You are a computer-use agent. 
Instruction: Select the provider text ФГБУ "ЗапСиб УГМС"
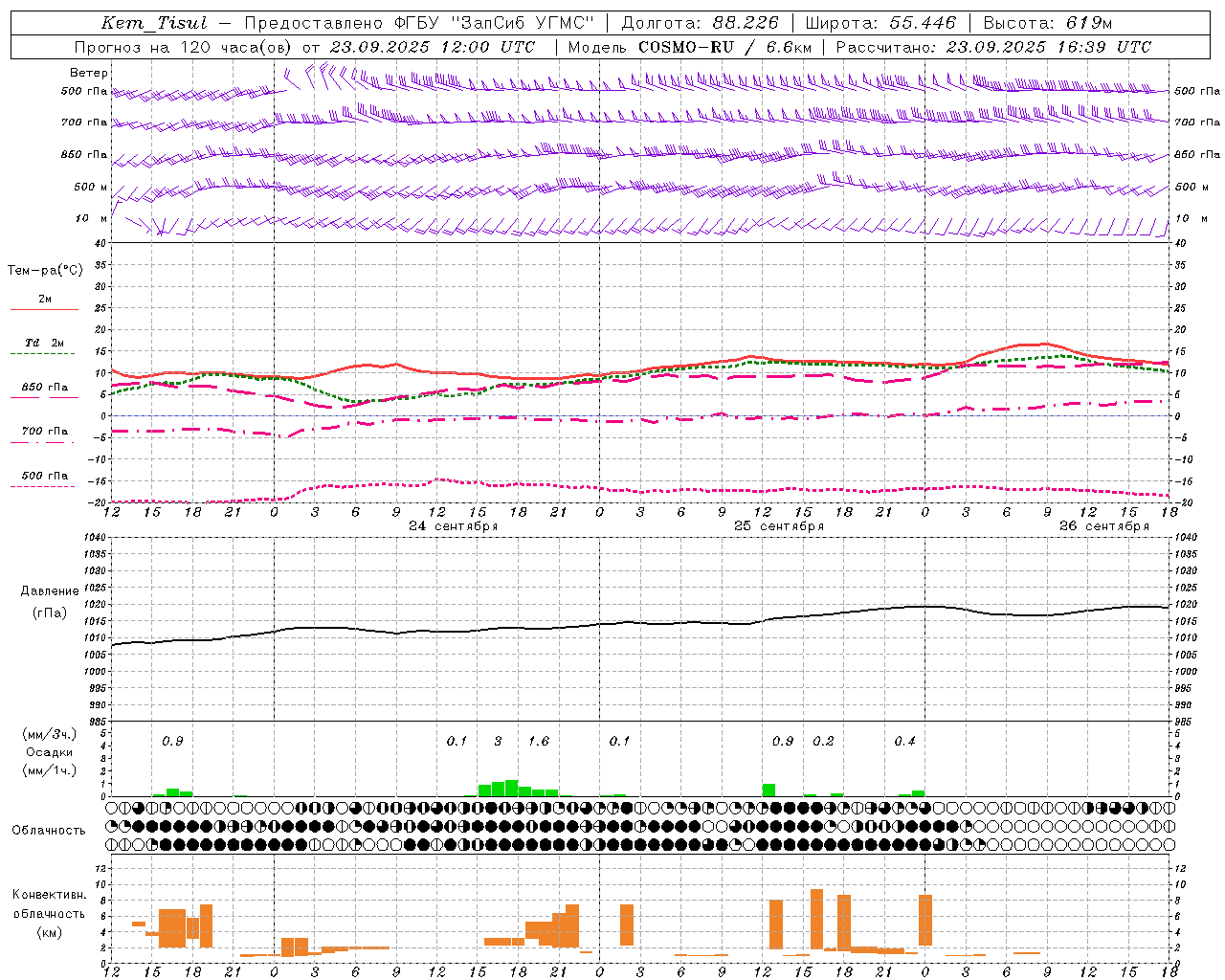(494, 23)
